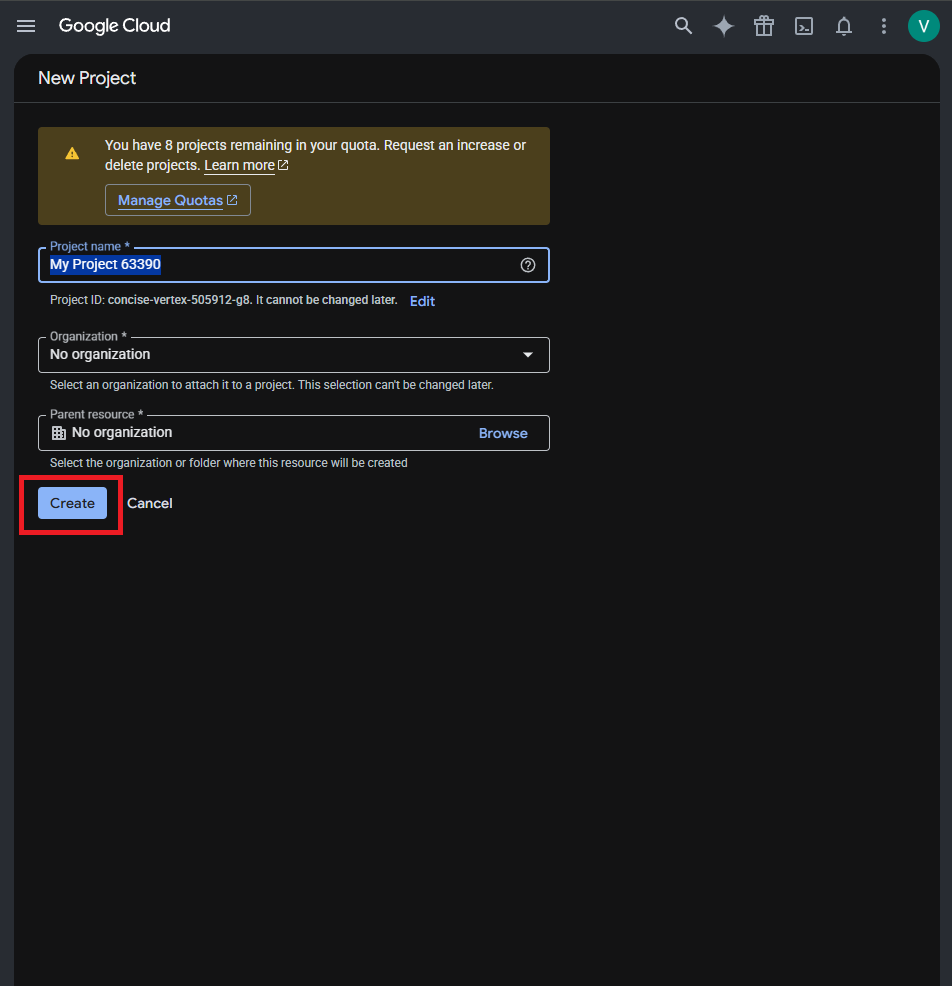Screen dimensions: 952x986
Task: Click the yellow warning triangle icon
Action: click(72, 153)
